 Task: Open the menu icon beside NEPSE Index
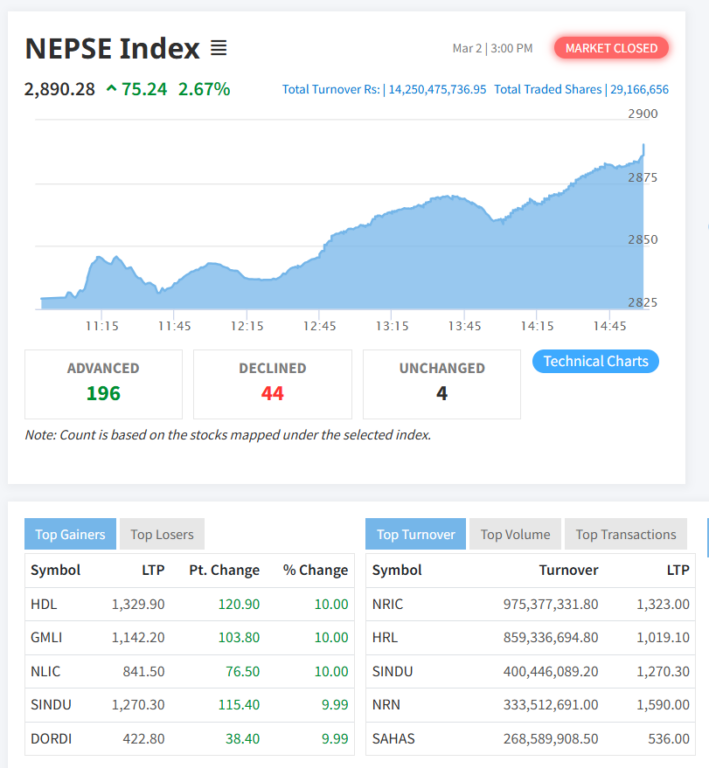tap(219, 48)
